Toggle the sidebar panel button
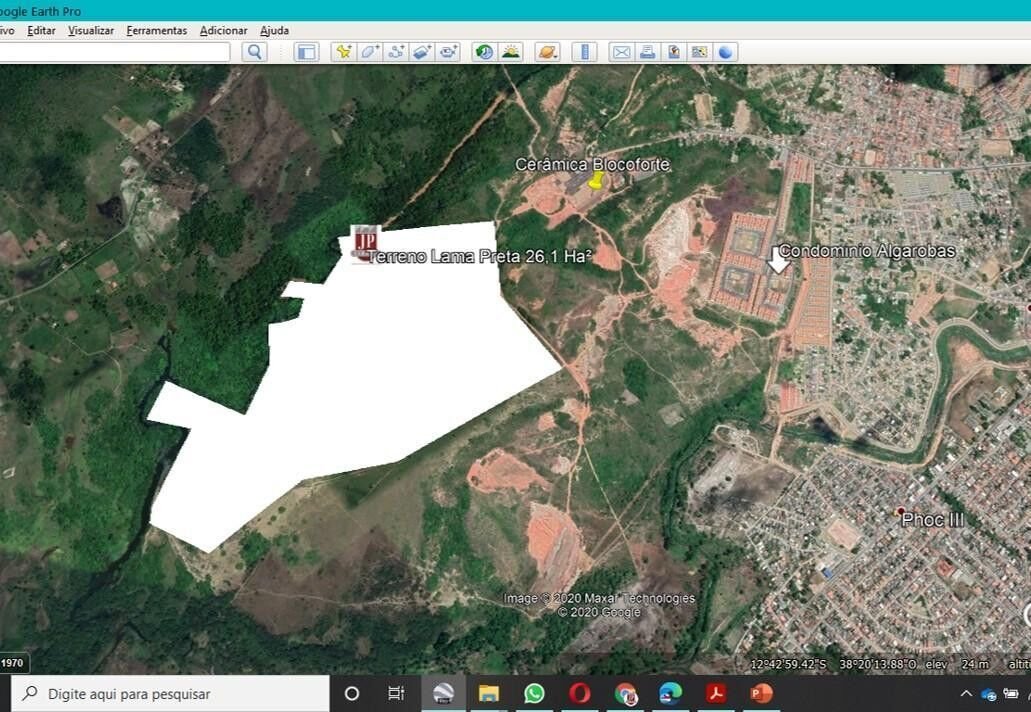Viewport: 1031px width, 712px height. (x=306, y=52)
